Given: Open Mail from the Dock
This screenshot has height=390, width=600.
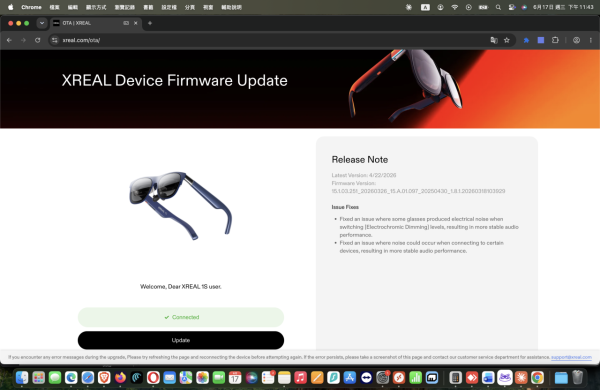Looking at the screenshot, I should 170,378.
